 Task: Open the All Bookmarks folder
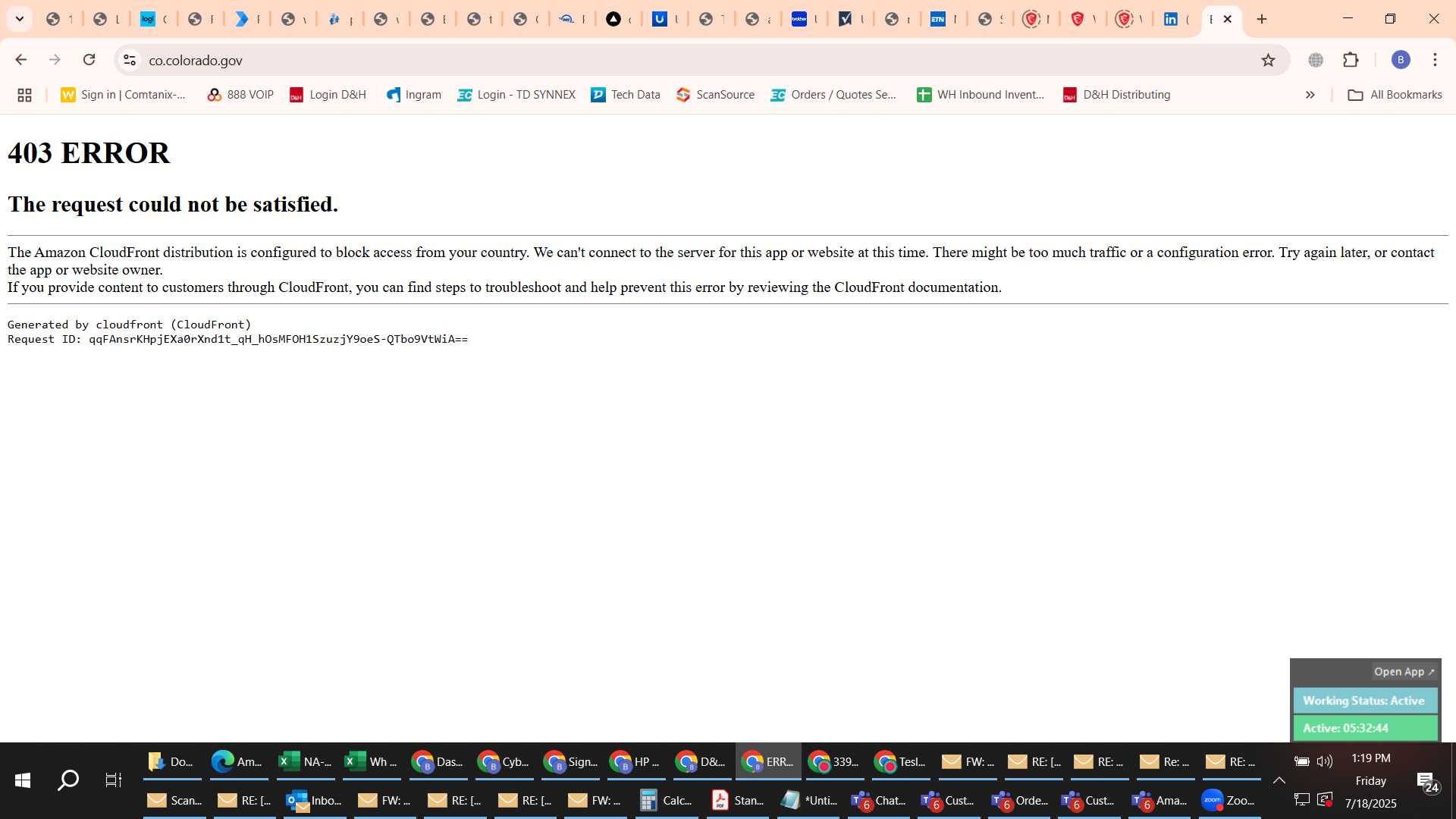tap(1395, 95)
